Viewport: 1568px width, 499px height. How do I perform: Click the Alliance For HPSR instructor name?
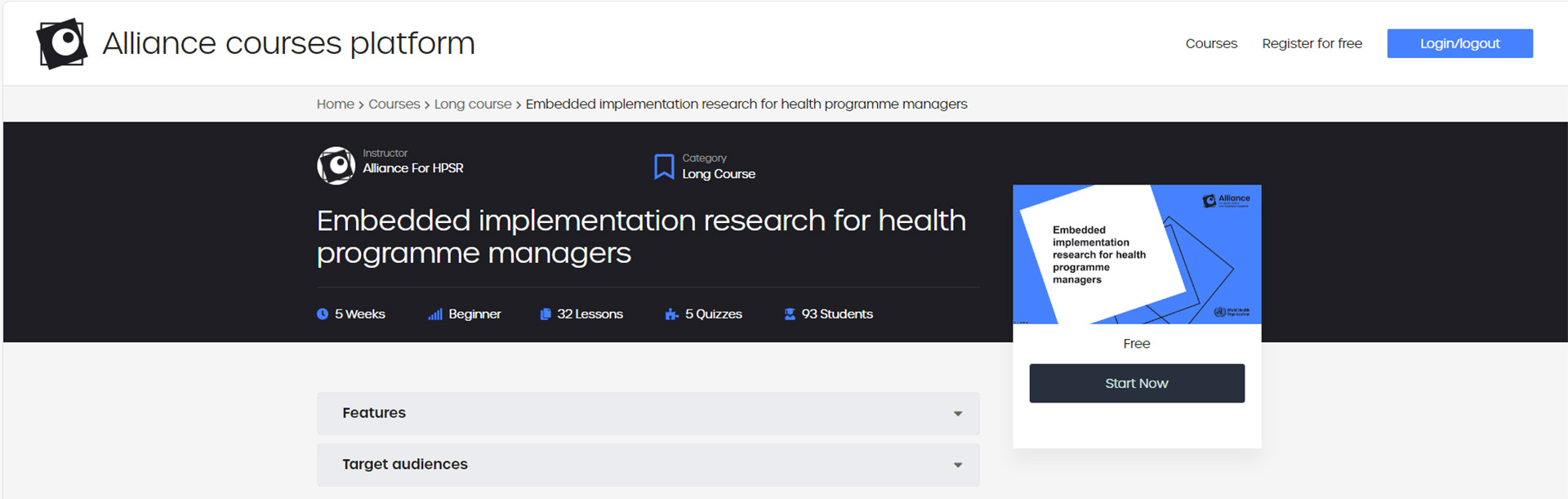[413, 168]
